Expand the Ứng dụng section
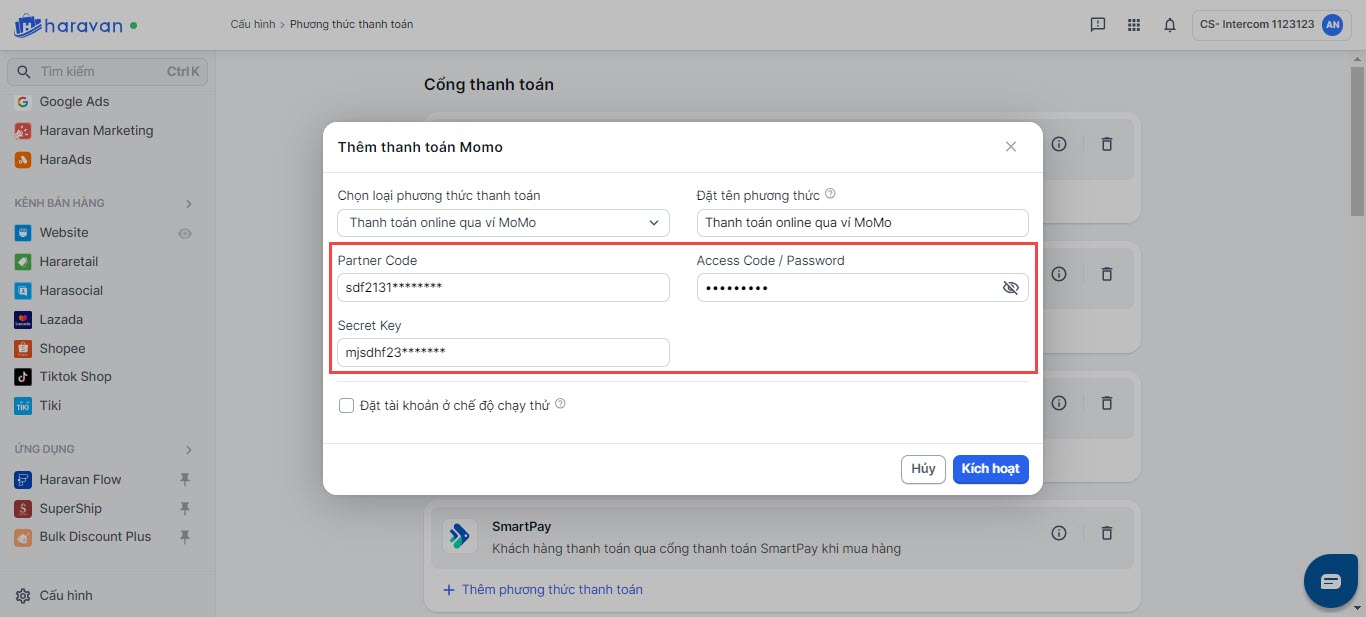This screenshot has width=1366, height=617. [x=189, y=450]
